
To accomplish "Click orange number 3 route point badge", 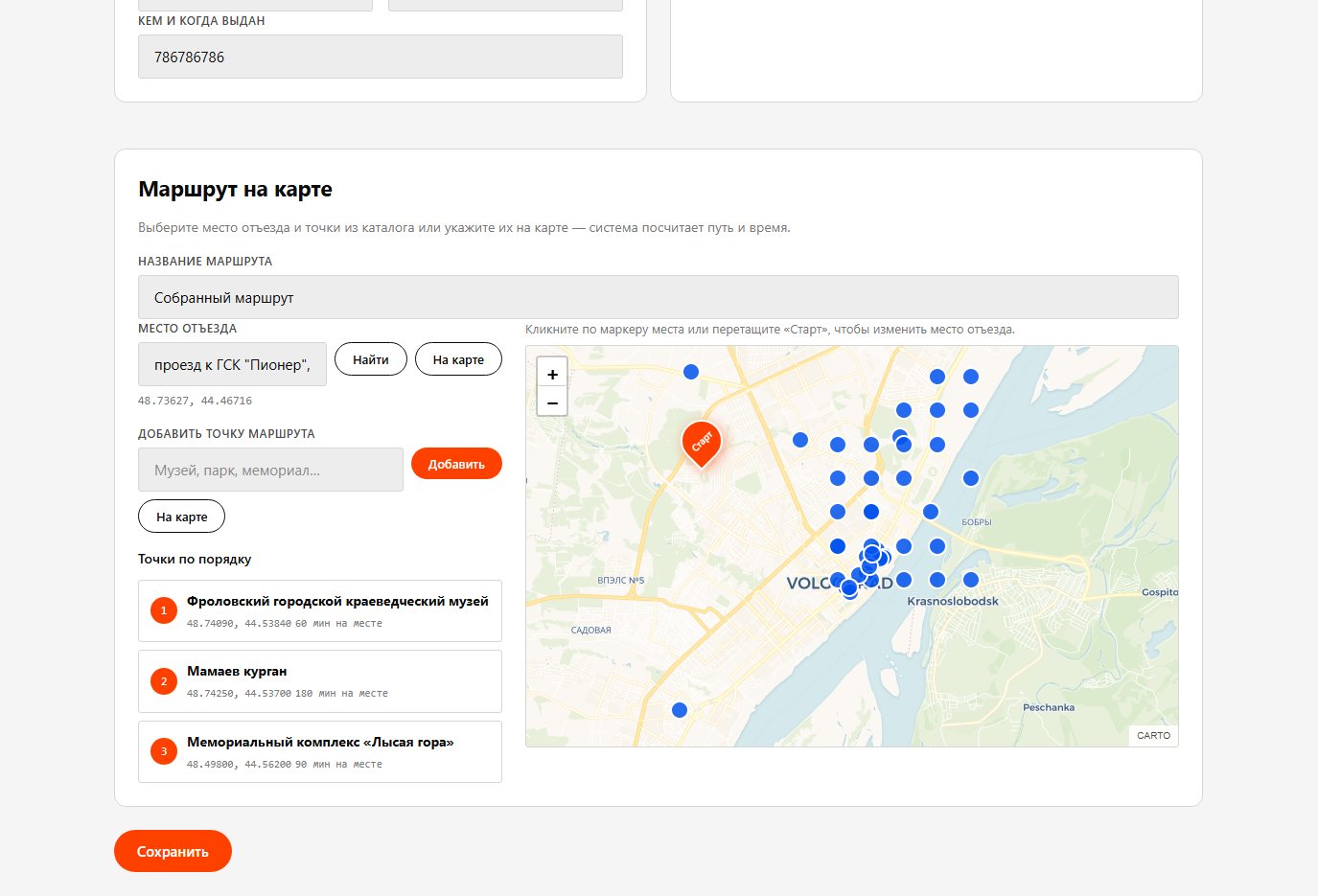I will [164, 751].
